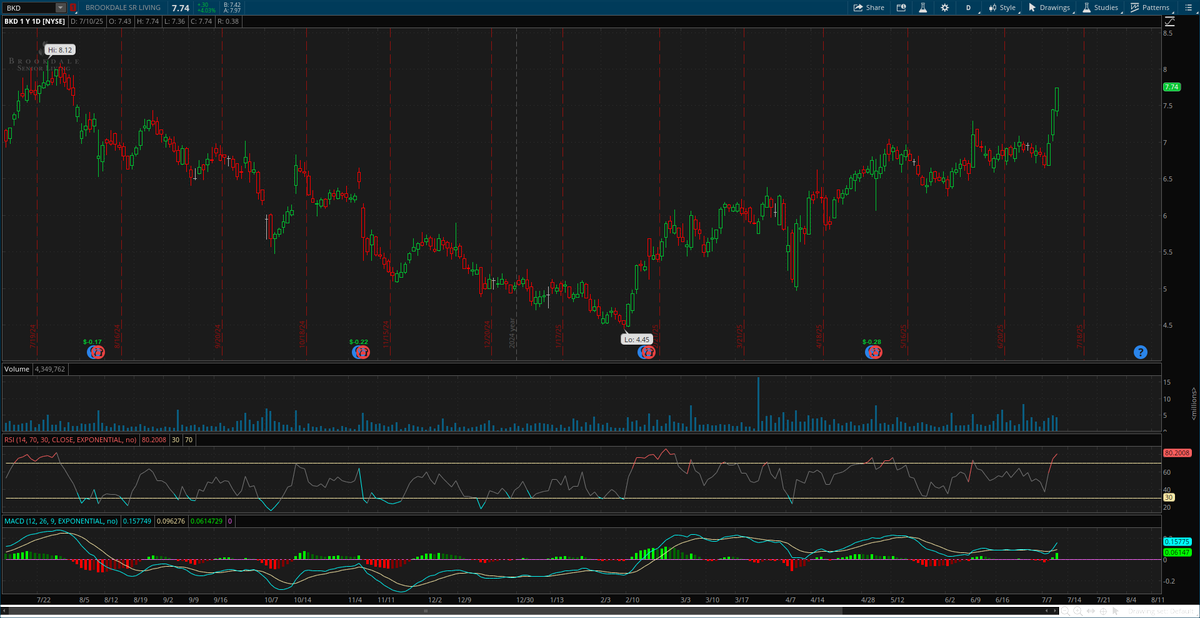
Task: Click the 12/30 date on the time axis
Action: tap(524, 599)
